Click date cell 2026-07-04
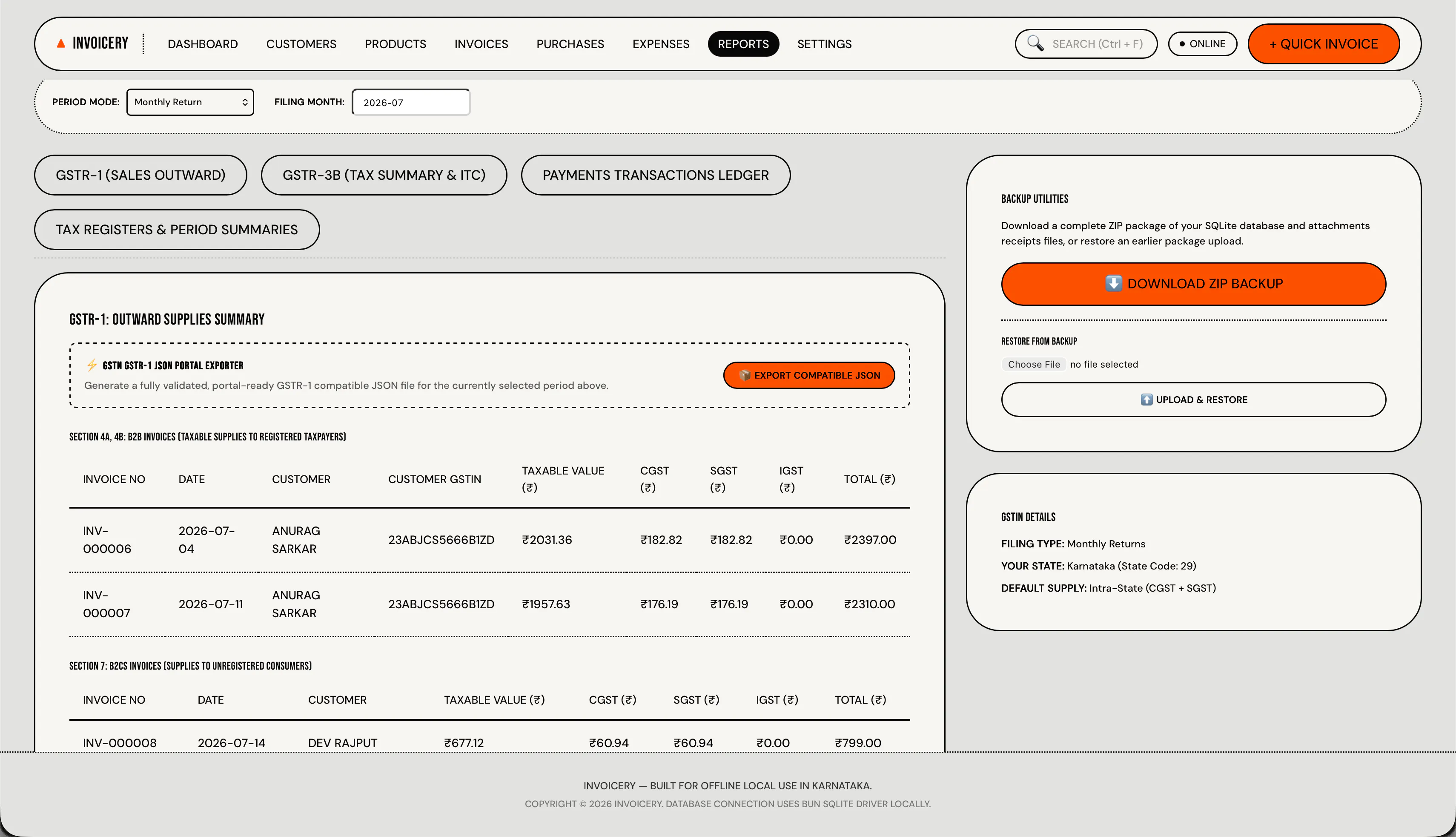Image resolution: width=1456 pixels, height=837 pixels. click(207, 540)
